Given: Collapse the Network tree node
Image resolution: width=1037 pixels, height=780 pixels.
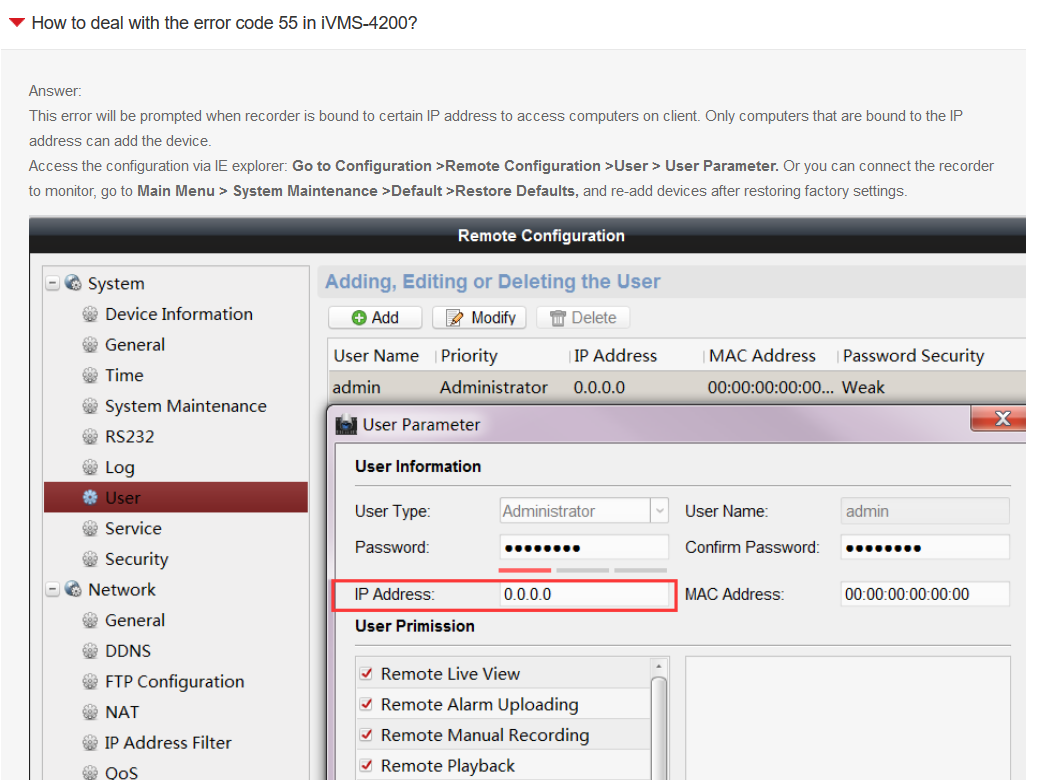Looking at the screenshot, I should coord(52,590).
